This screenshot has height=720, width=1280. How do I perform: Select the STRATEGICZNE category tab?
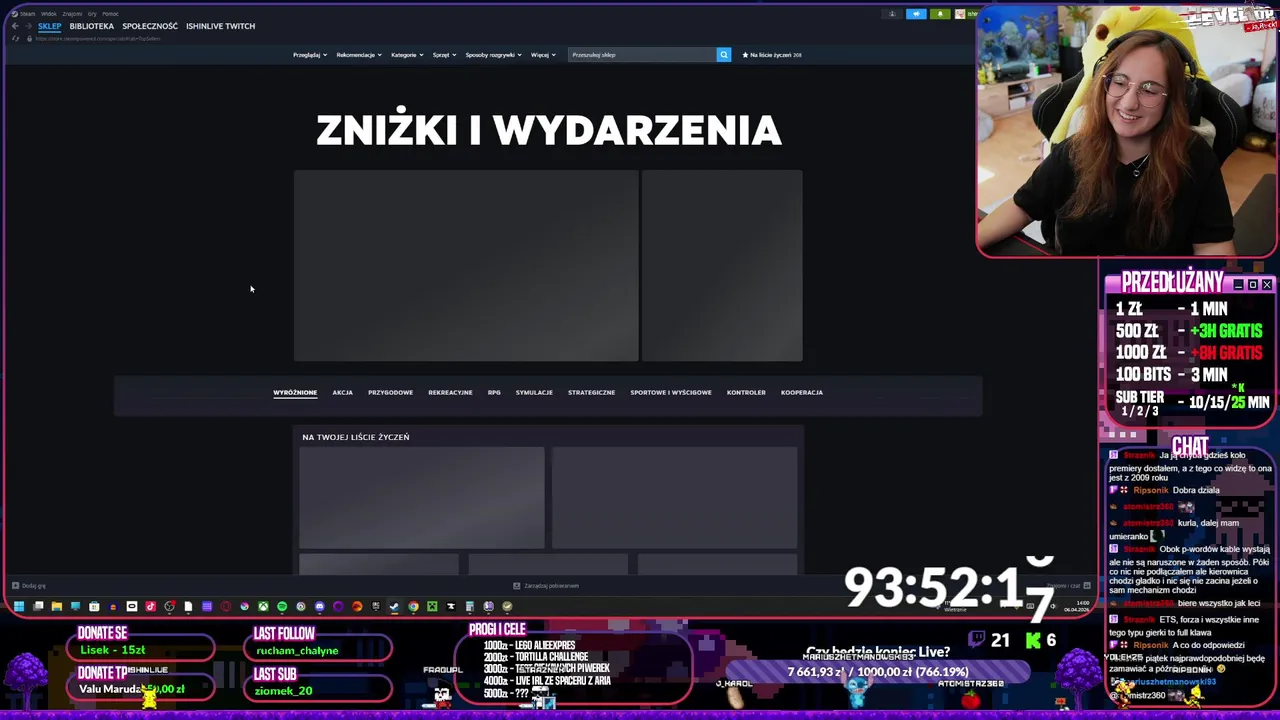591,393
